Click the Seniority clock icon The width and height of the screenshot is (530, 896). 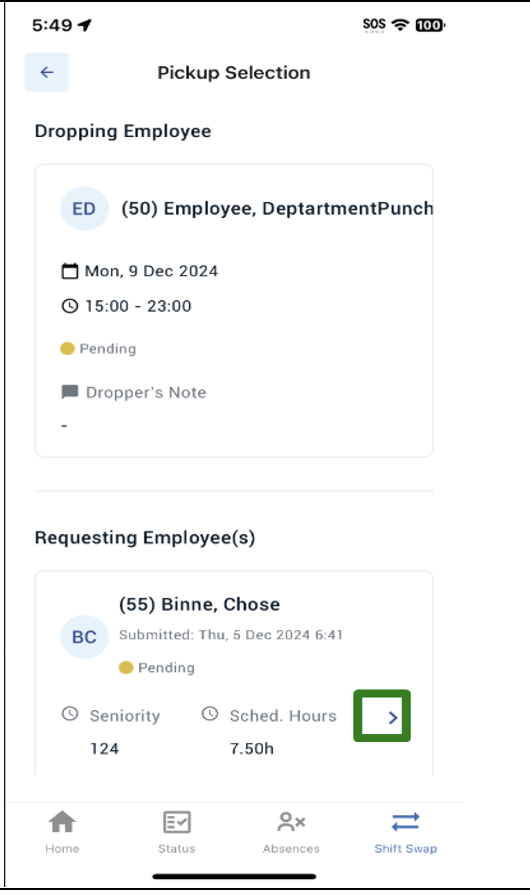pyautogui.click(x=70, y=714)
